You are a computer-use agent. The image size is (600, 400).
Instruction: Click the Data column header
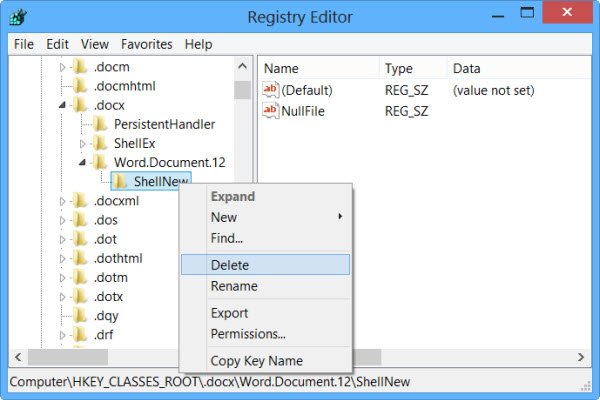tap(466, 69)
